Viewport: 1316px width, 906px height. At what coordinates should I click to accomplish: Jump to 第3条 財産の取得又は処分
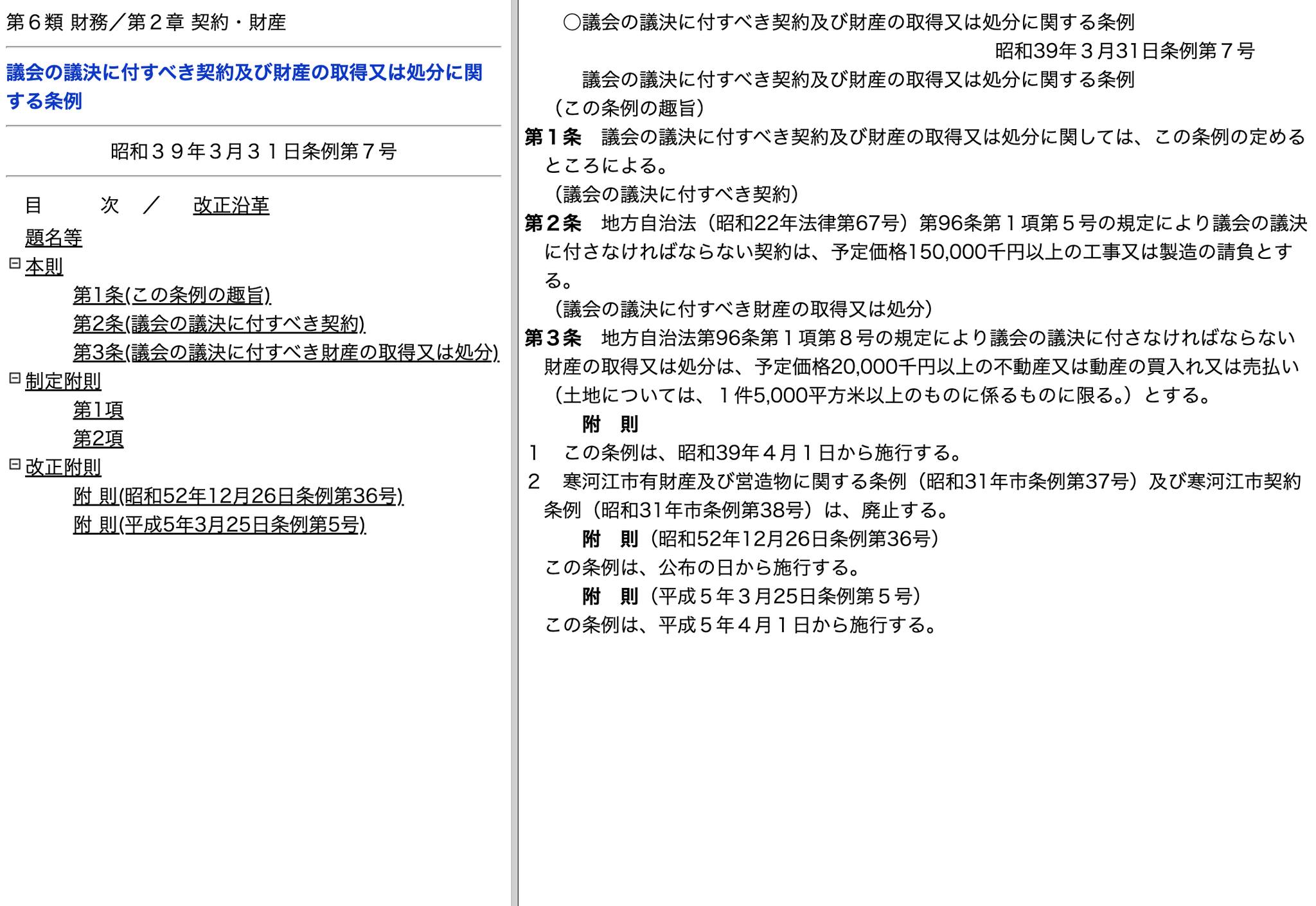285,353
